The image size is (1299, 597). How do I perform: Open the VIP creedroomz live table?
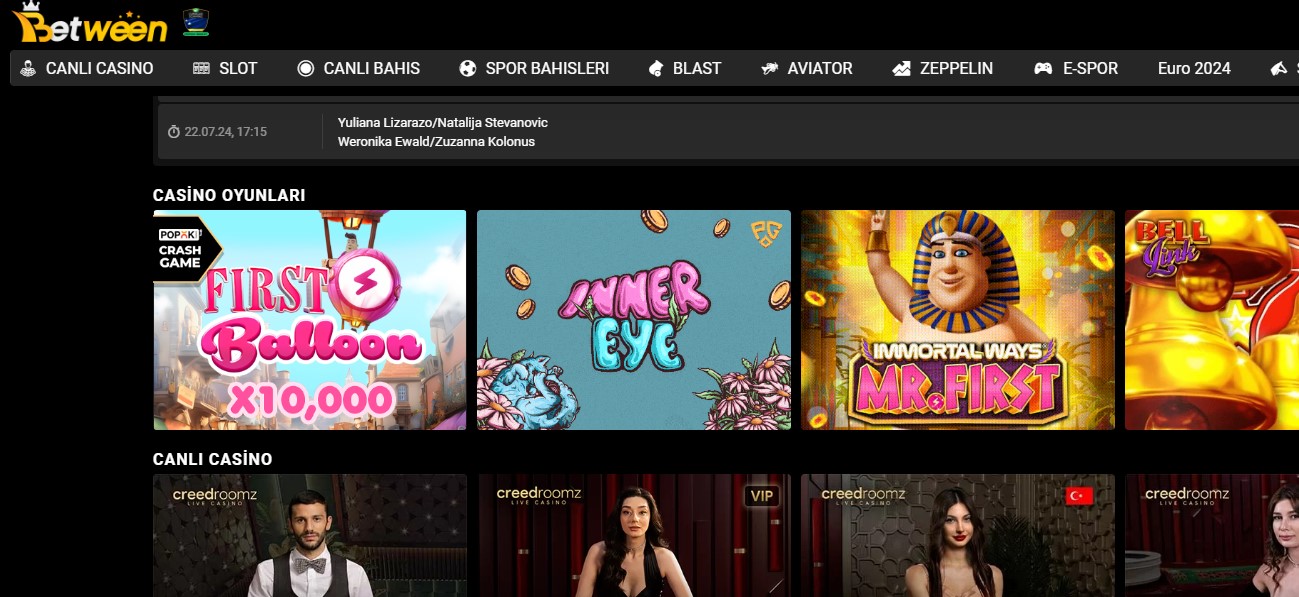(634, 536)
